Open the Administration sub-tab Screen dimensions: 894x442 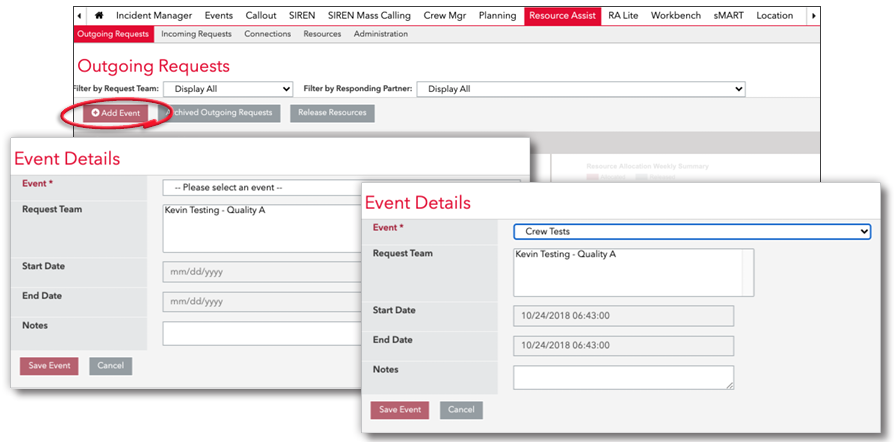(x=381, y=34)
